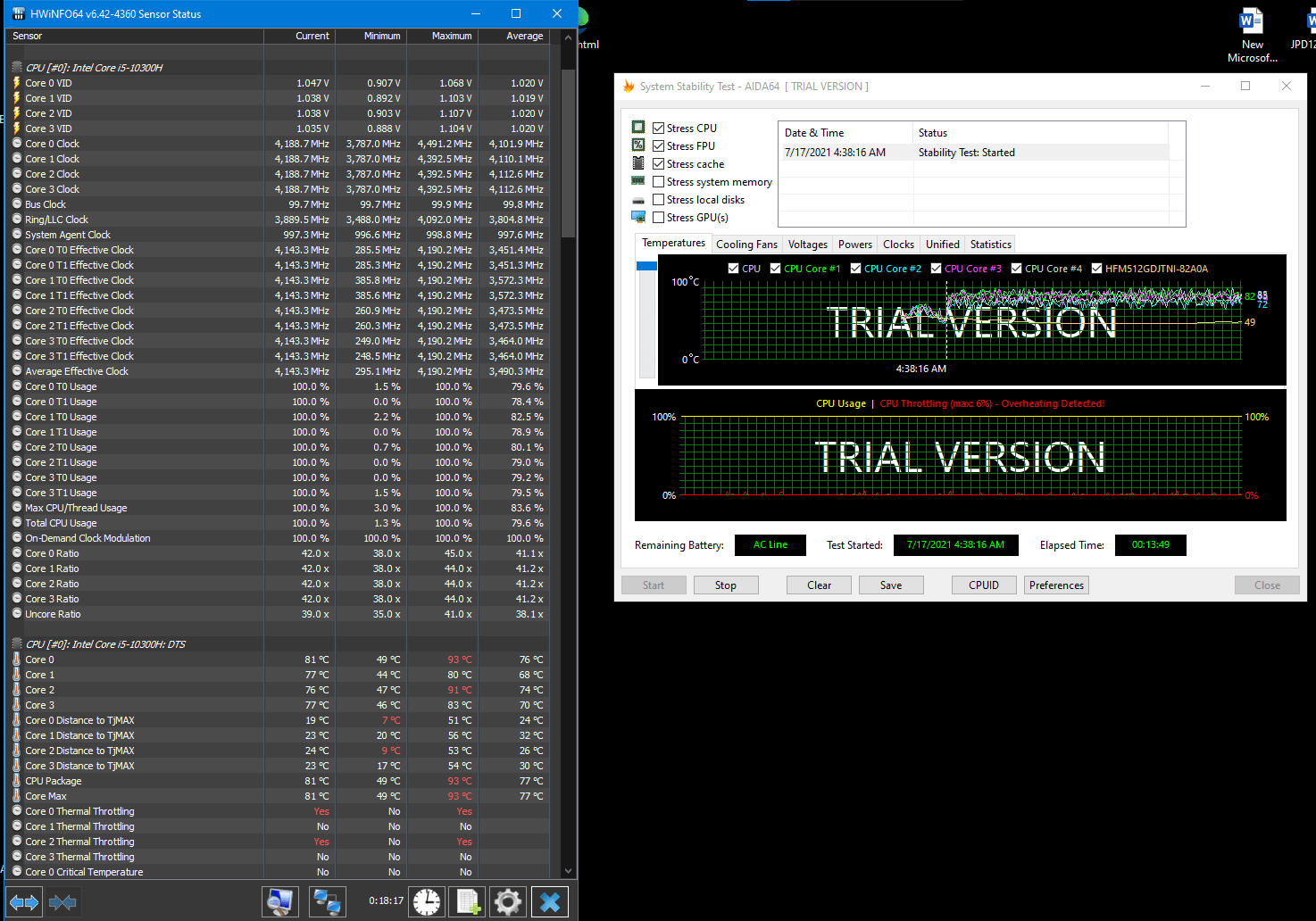This screenshot has width=1316, height=921.
Task: Select the New Microsoft Word desktop icon
Action: (x=1253, y=36)
